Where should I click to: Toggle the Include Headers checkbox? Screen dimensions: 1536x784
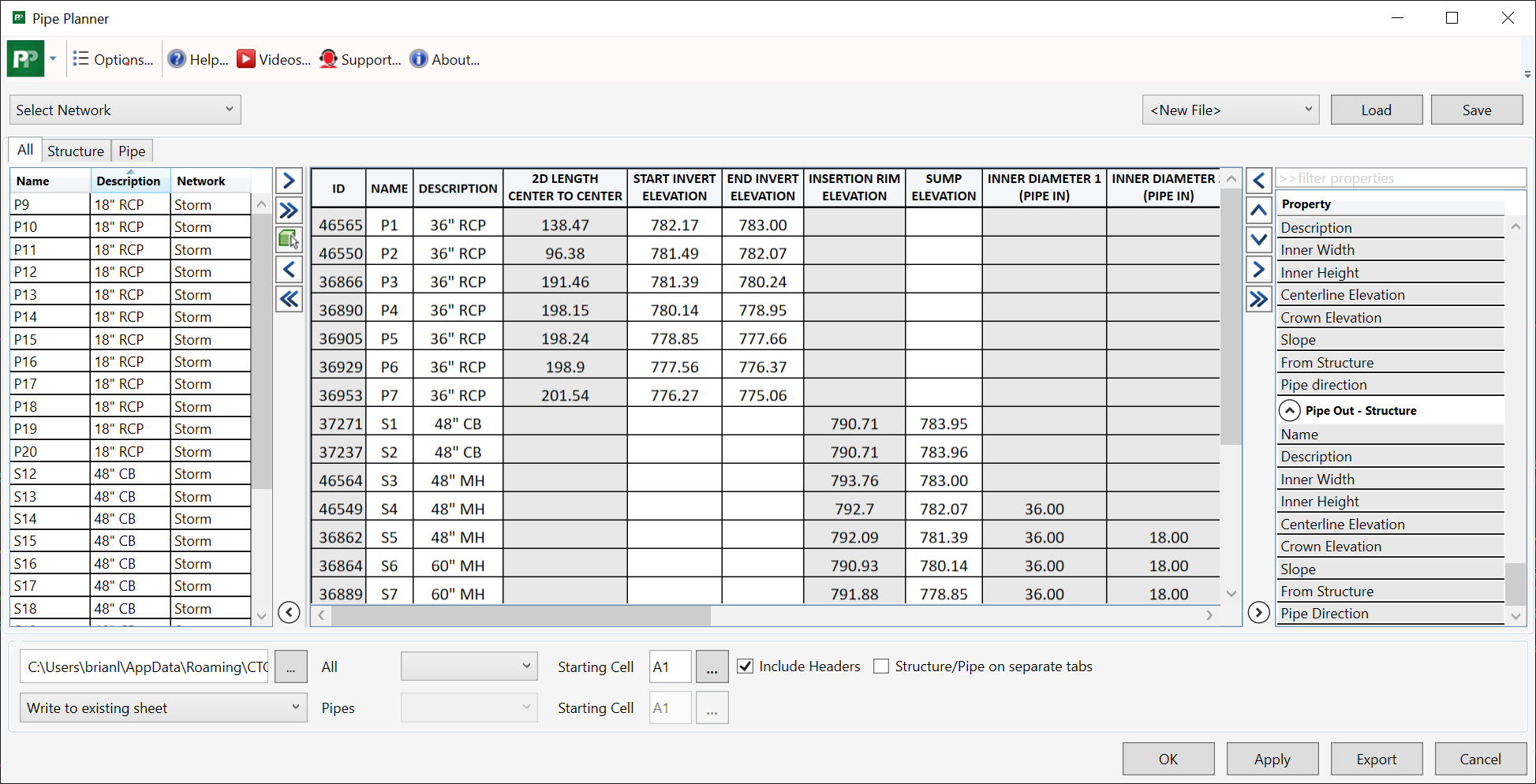pyautogui.click(x=745, y=666)
